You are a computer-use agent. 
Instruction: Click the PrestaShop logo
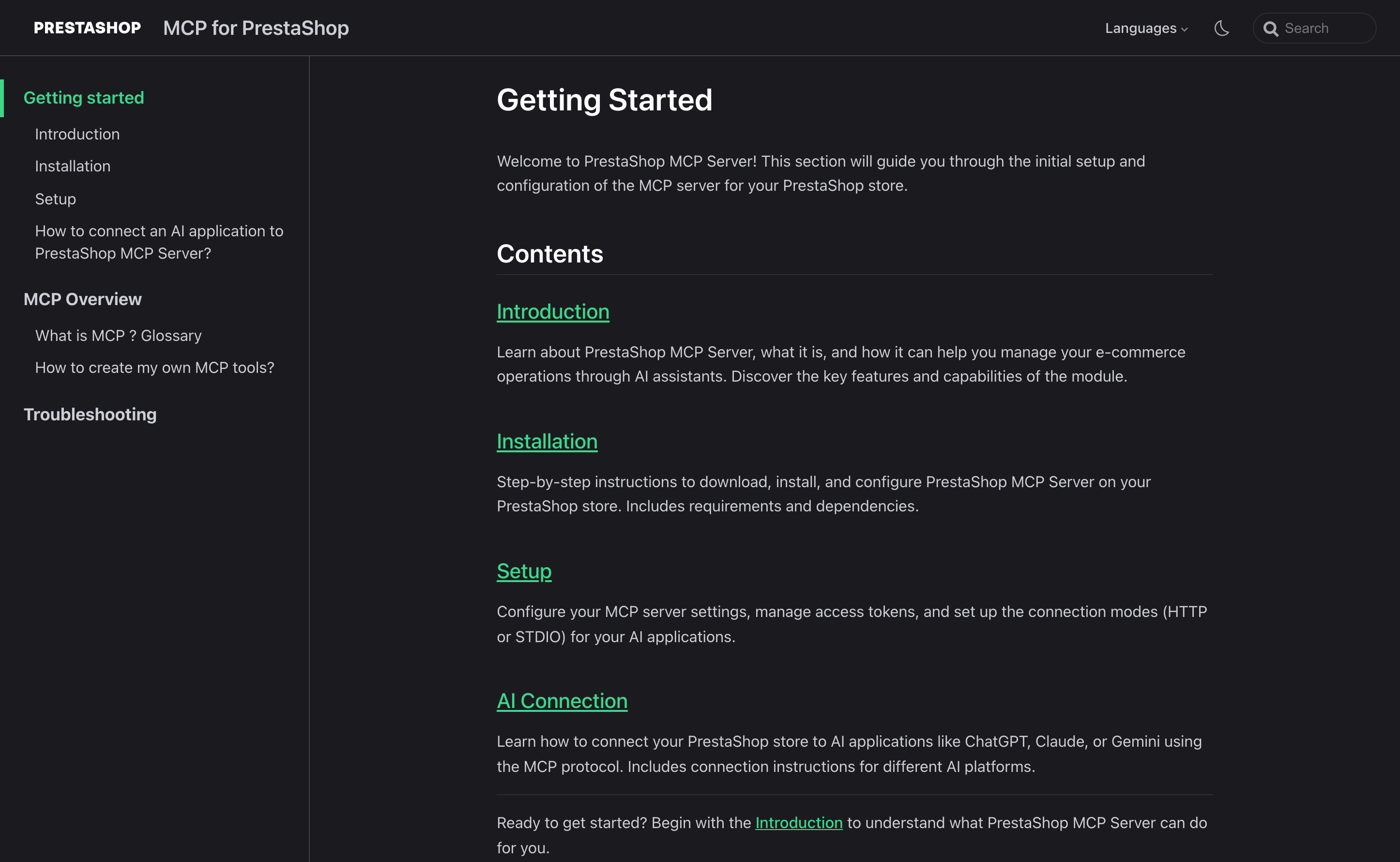[x=87, y=28]
